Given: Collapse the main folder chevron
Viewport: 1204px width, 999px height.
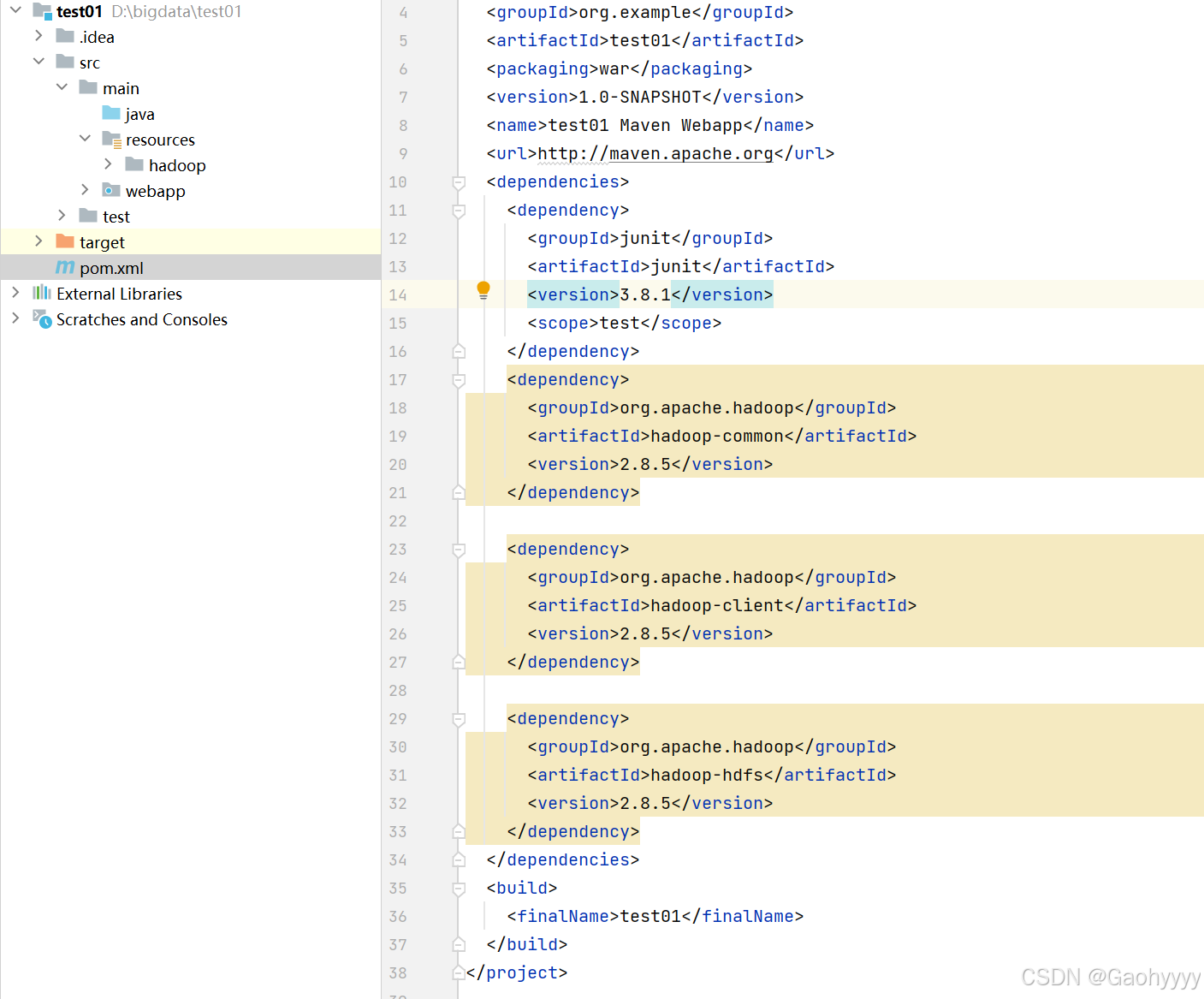Looking at the screenshot, I should [62, 87].
